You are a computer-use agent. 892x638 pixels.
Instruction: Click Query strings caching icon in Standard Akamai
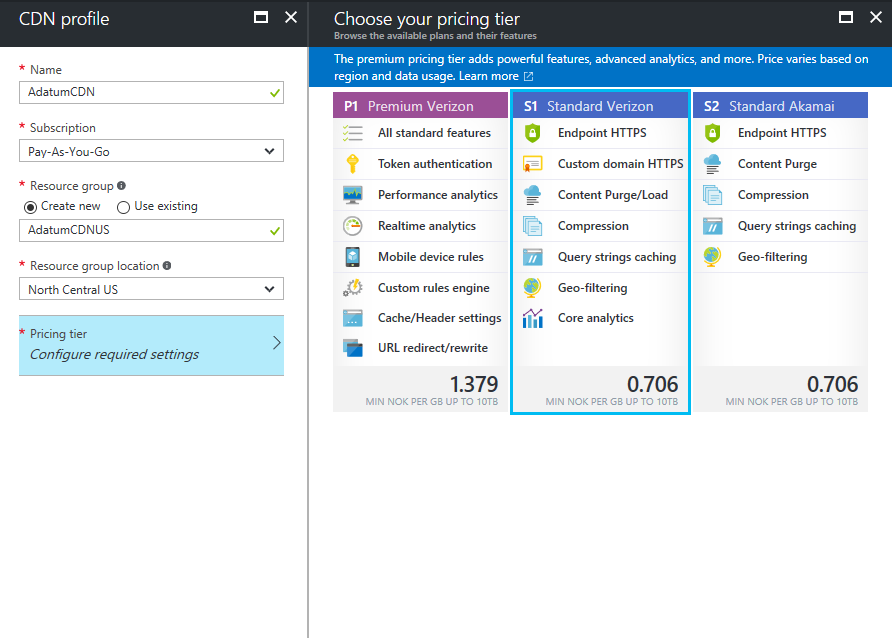(x=712, y=226)
